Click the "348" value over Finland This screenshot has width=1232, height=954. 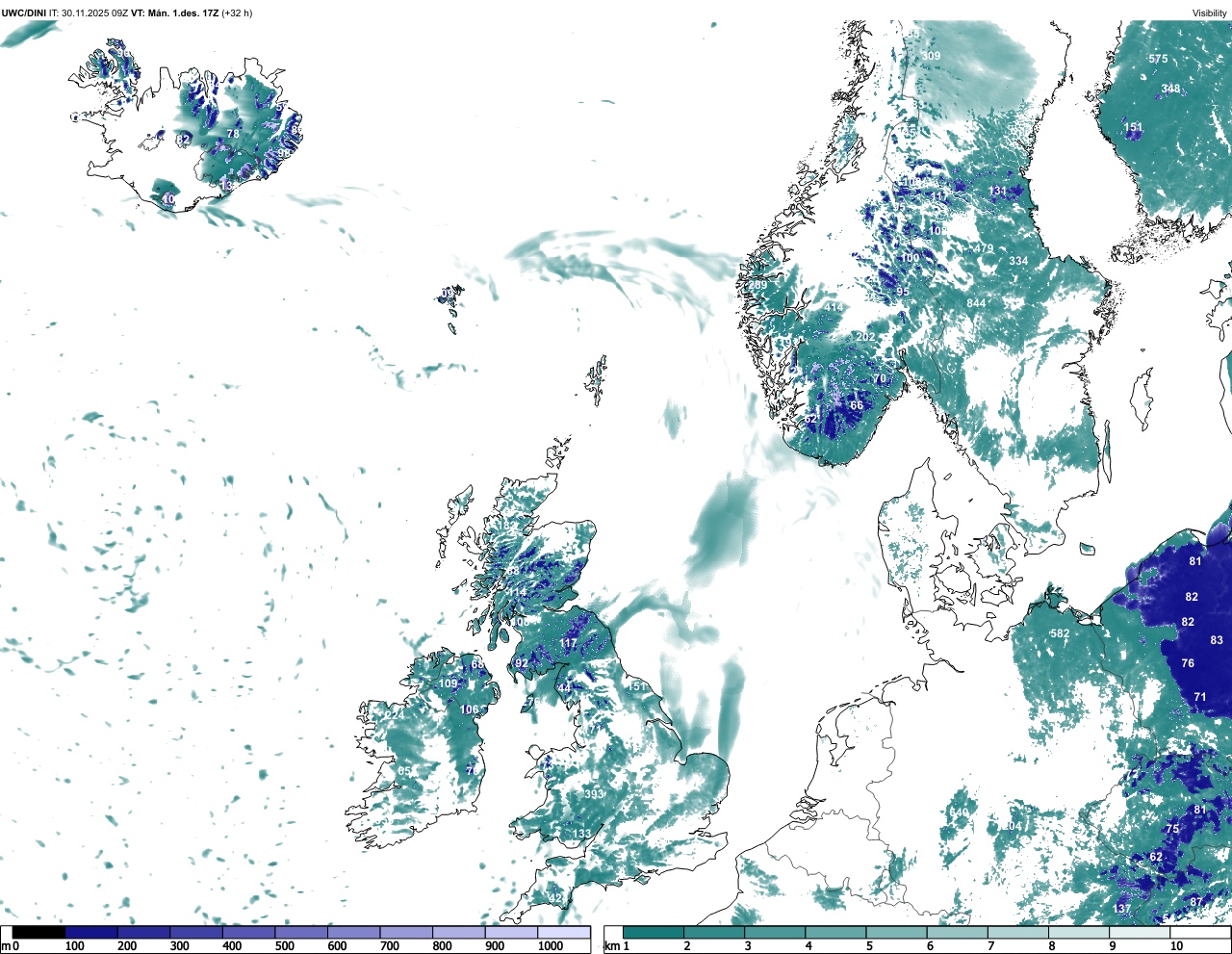[1170, 89]
